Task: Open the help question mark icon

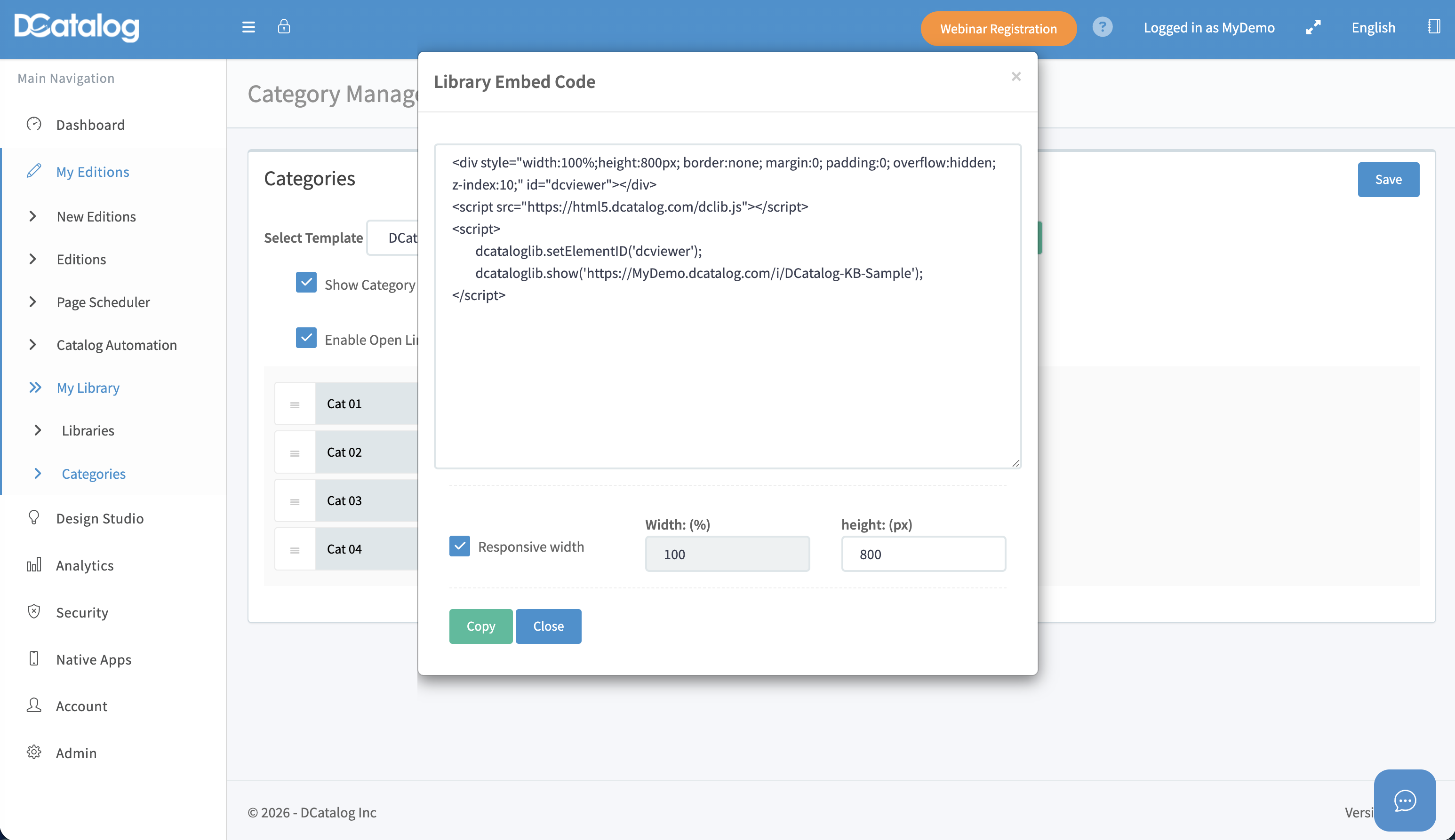Action: [x=1102, y=27]
